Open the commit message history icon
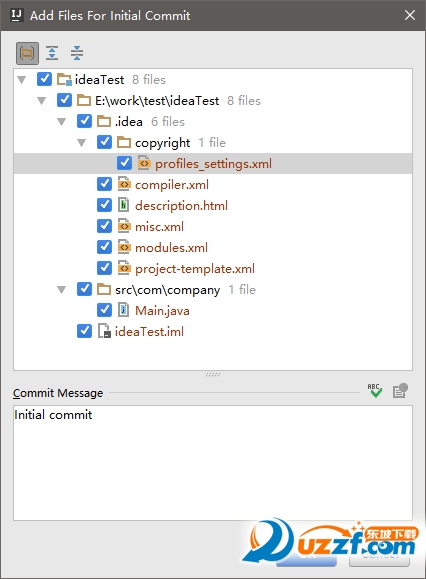The image size is (426, 579). 400,390
